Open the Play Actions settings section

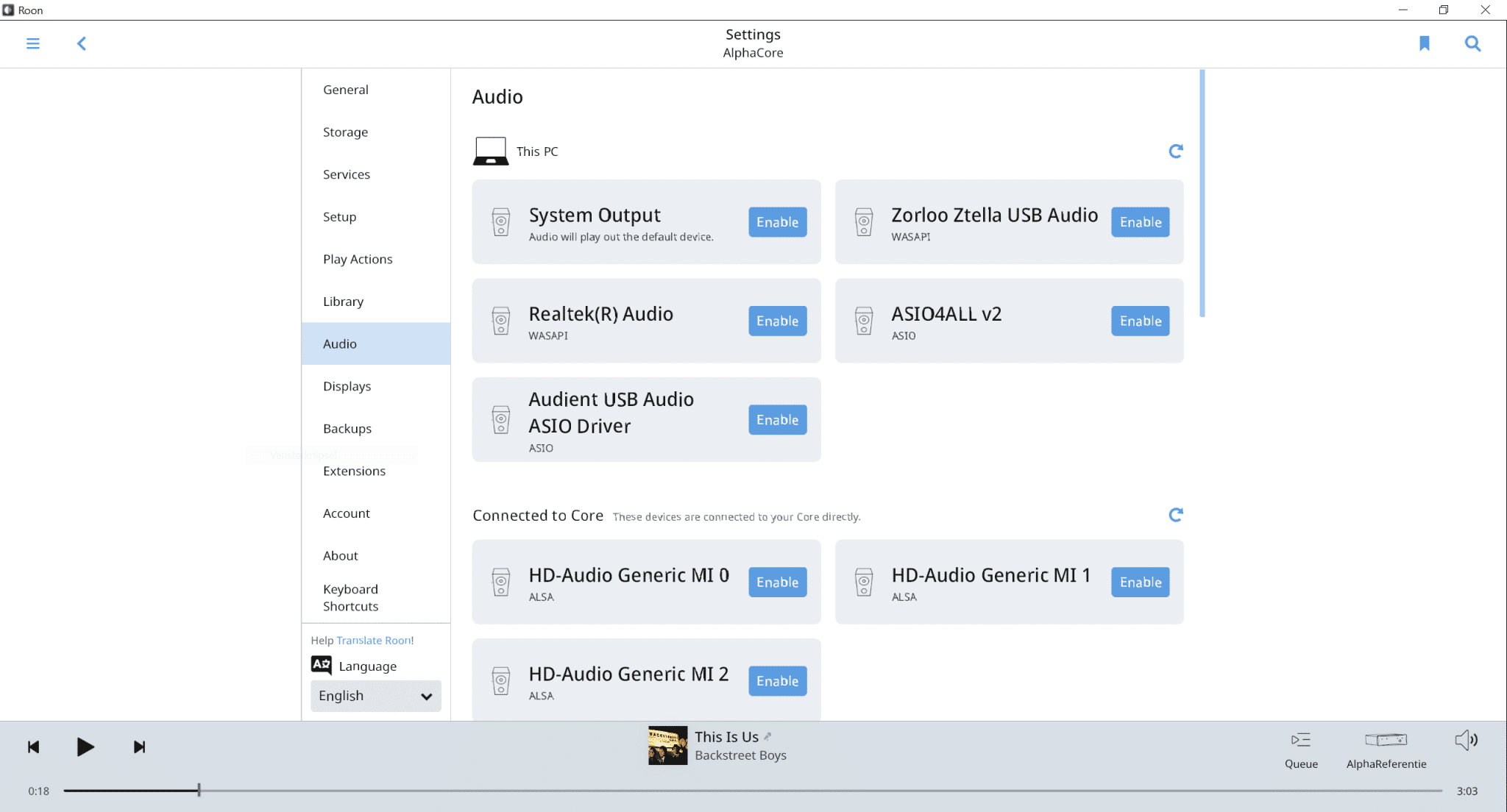[x=376, y=259]
